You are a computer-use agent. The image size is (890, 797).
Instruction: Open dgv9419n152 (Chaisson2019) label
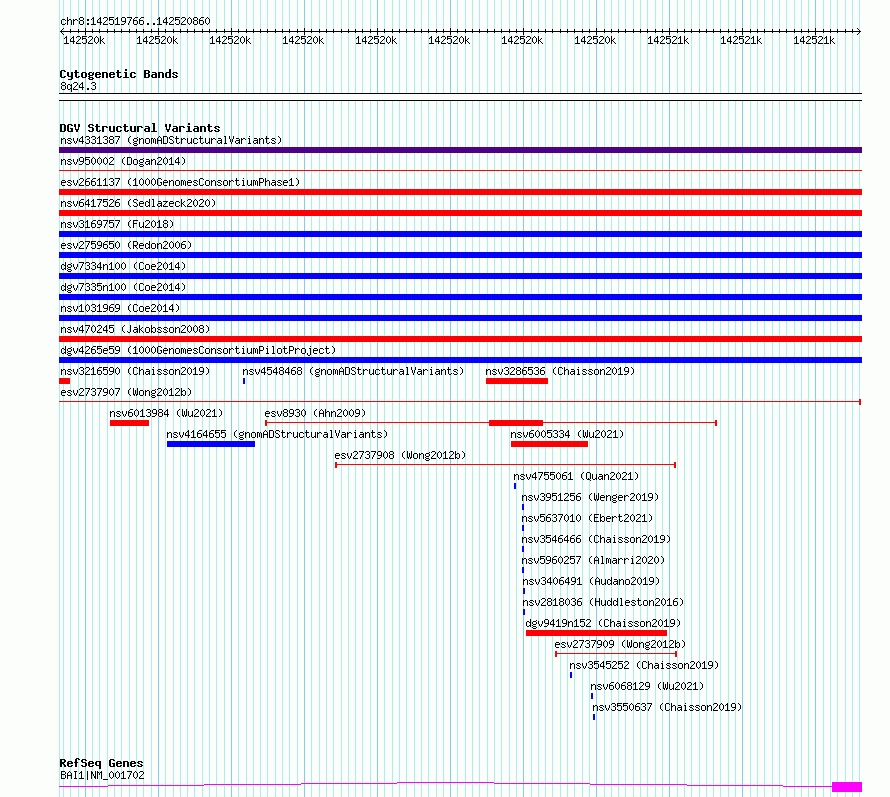603,623
